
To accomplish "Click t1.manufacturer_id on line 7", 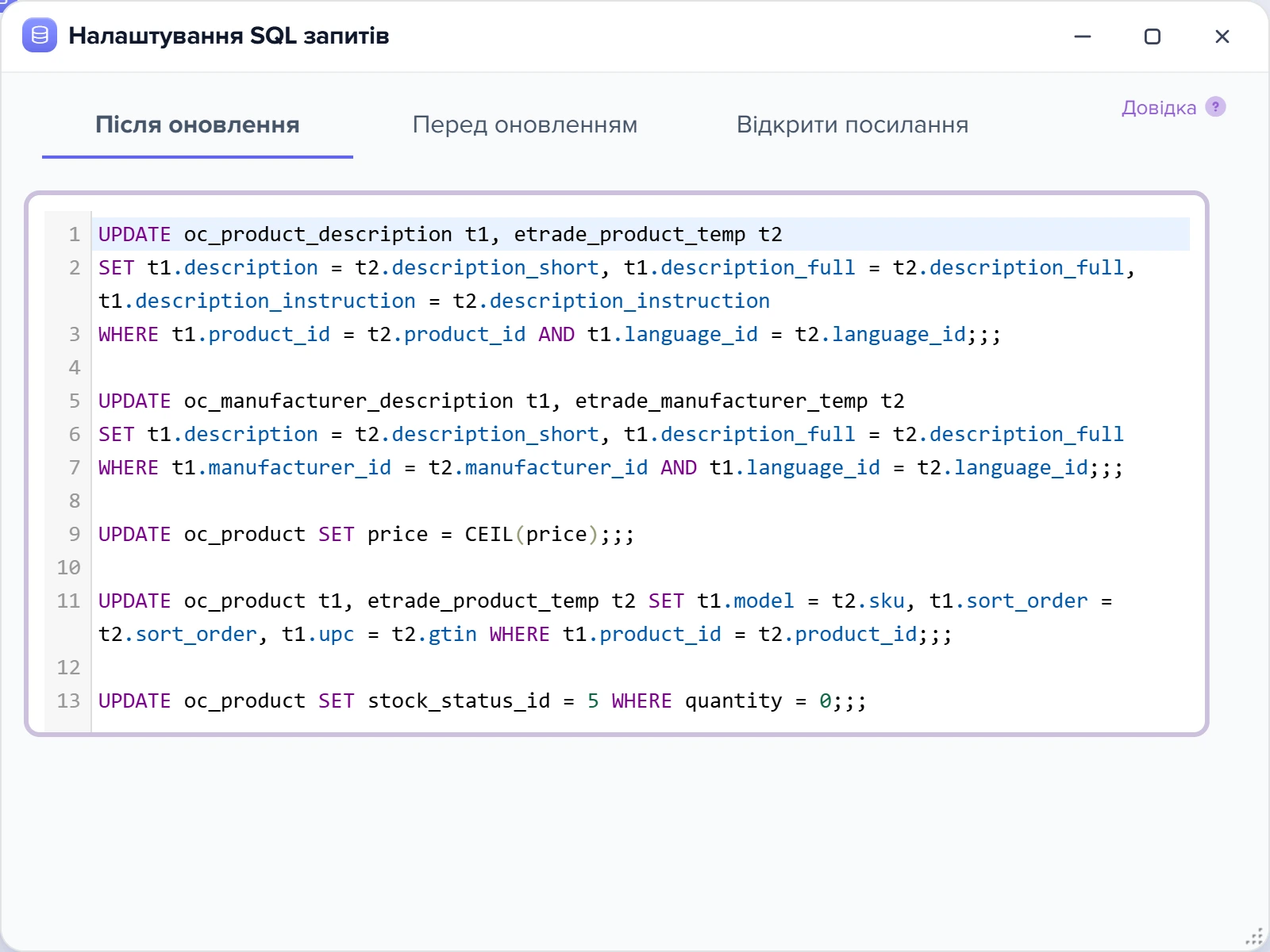I will pyautogui.click(x=282, y=468).
